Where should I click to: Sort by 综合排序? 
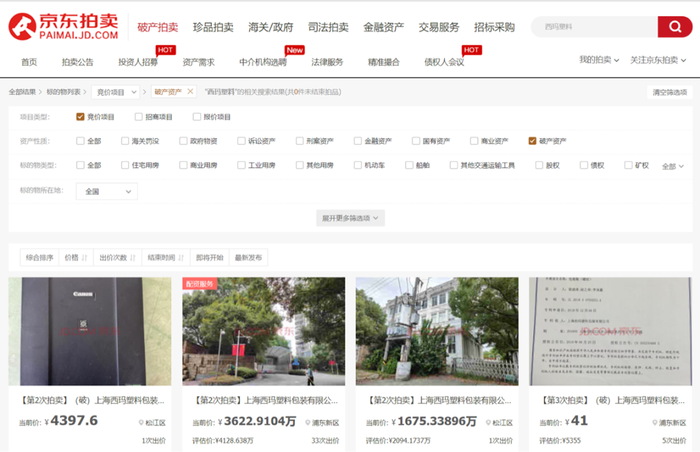pos(39,258)
